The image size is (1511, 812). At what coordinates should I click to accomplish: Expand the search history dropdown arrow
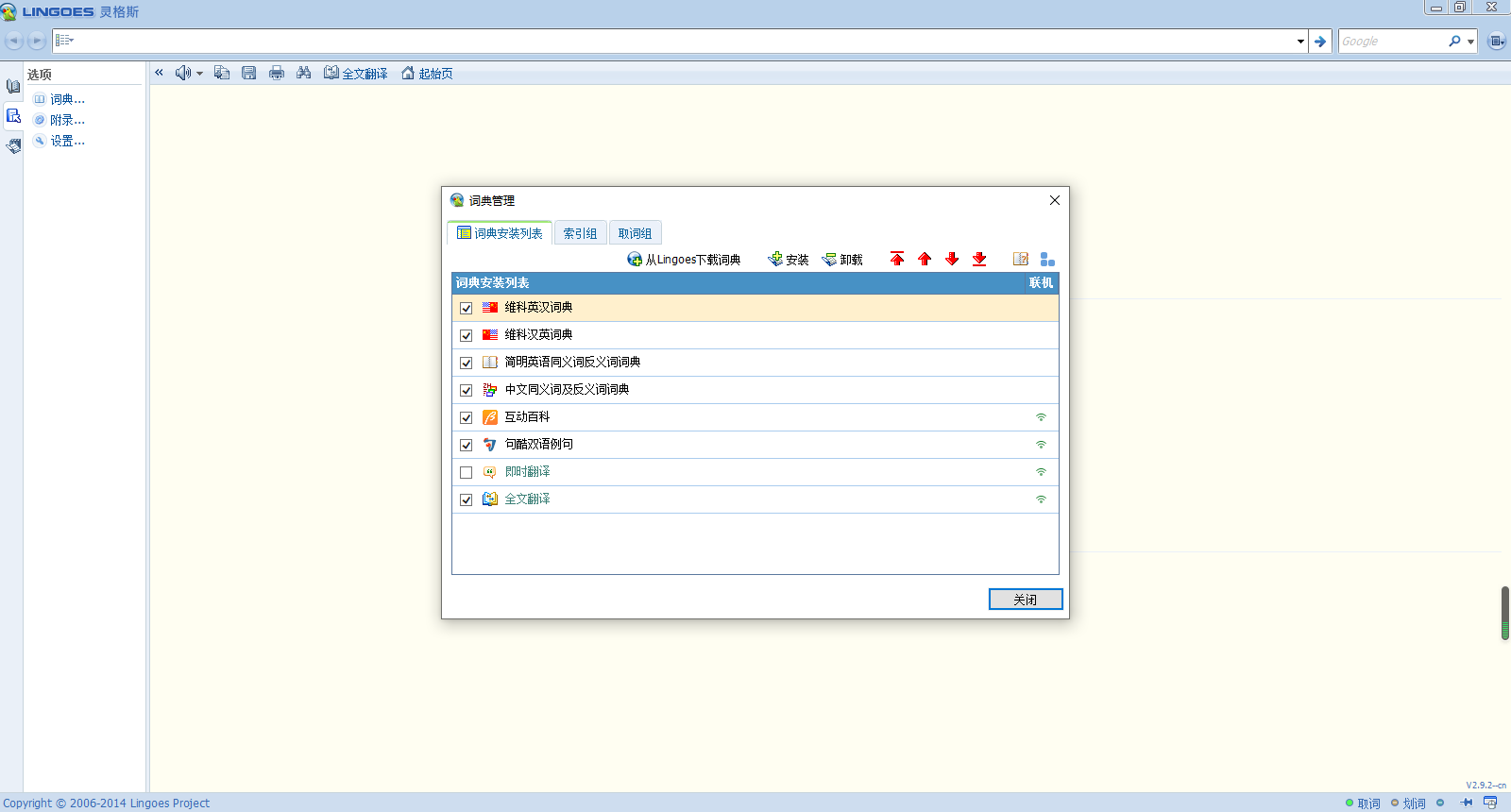click(x=1300, y=42)
